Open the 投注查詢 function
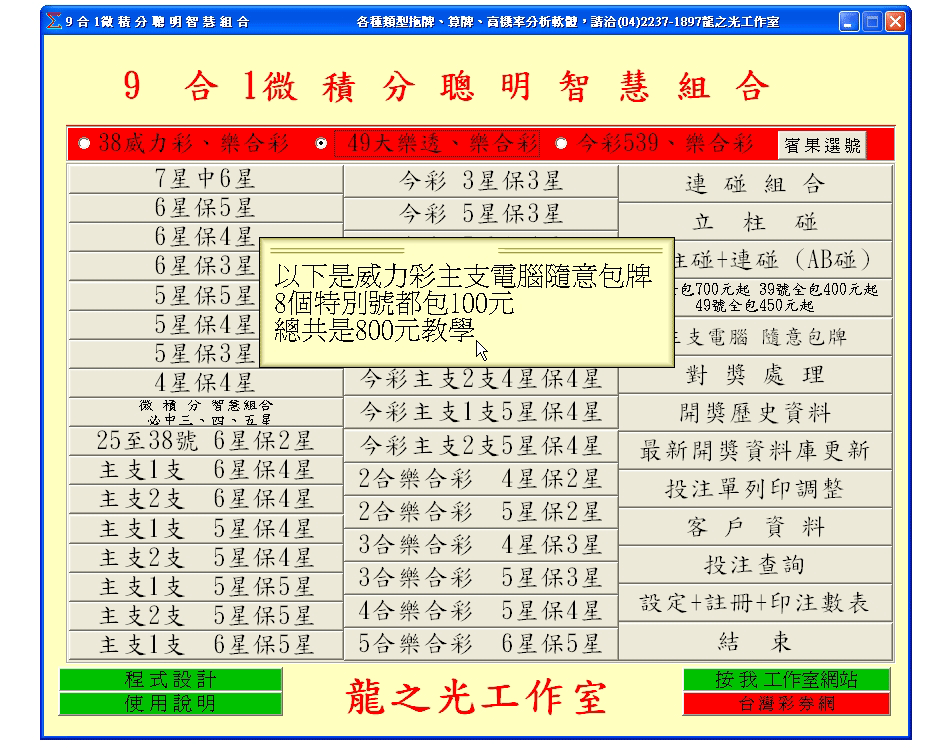 pyautogui.click(x=755, y=565)
